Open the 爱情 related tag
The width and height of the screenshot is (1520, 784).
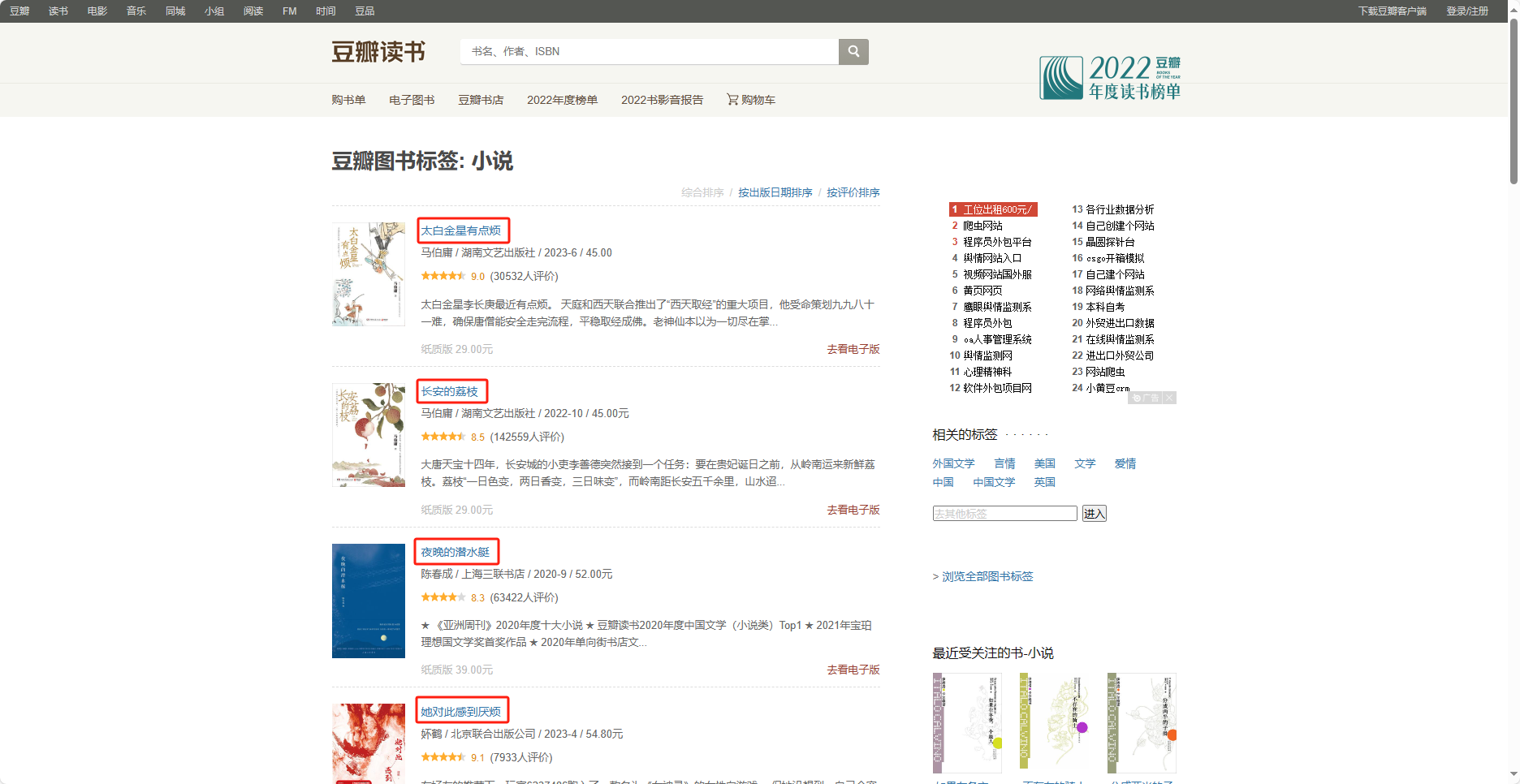(x=1125, y=463)
